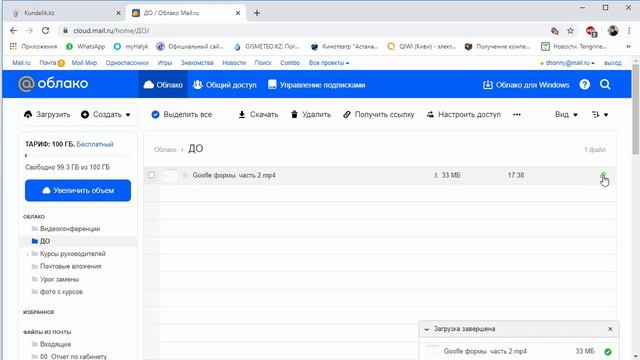This screenshot has width=640, height=360.
Task: Click the browser back arrow
Action: (13, 31)
